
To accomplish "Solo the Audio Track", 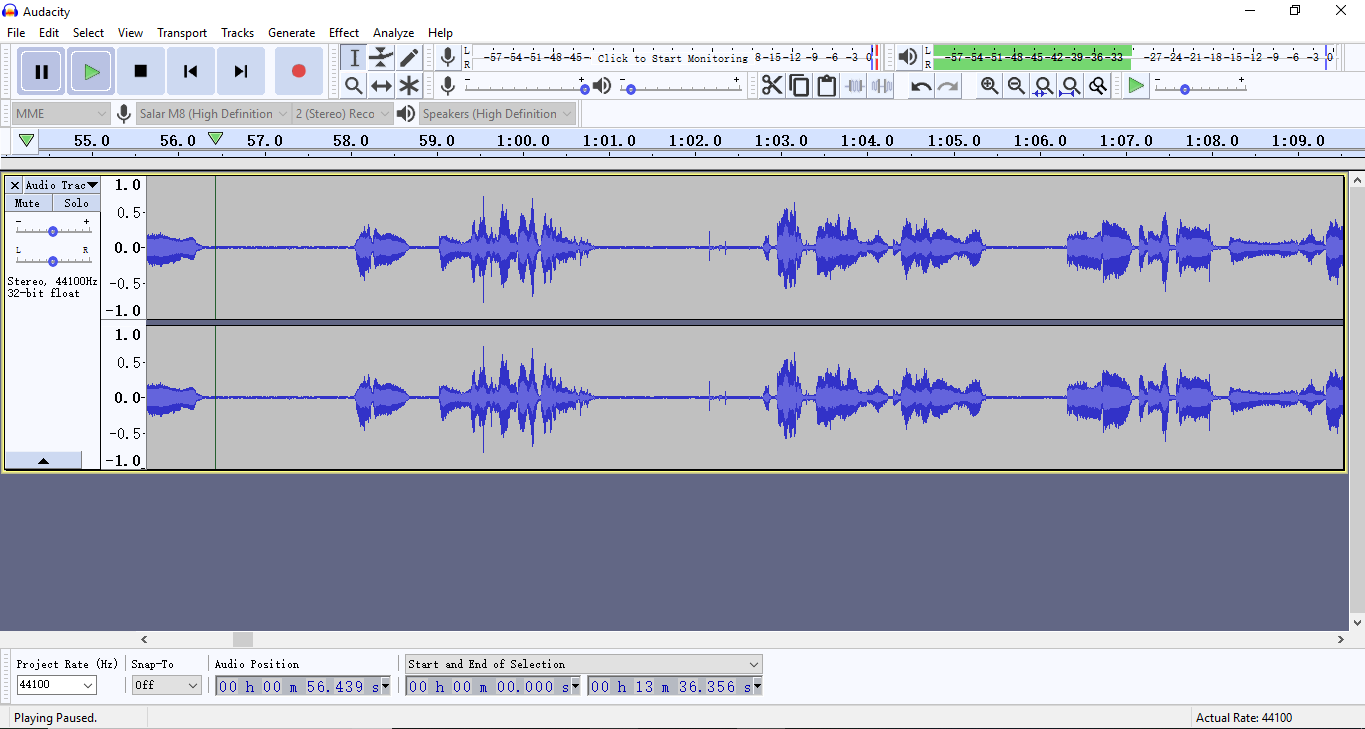I will point(76,202).
